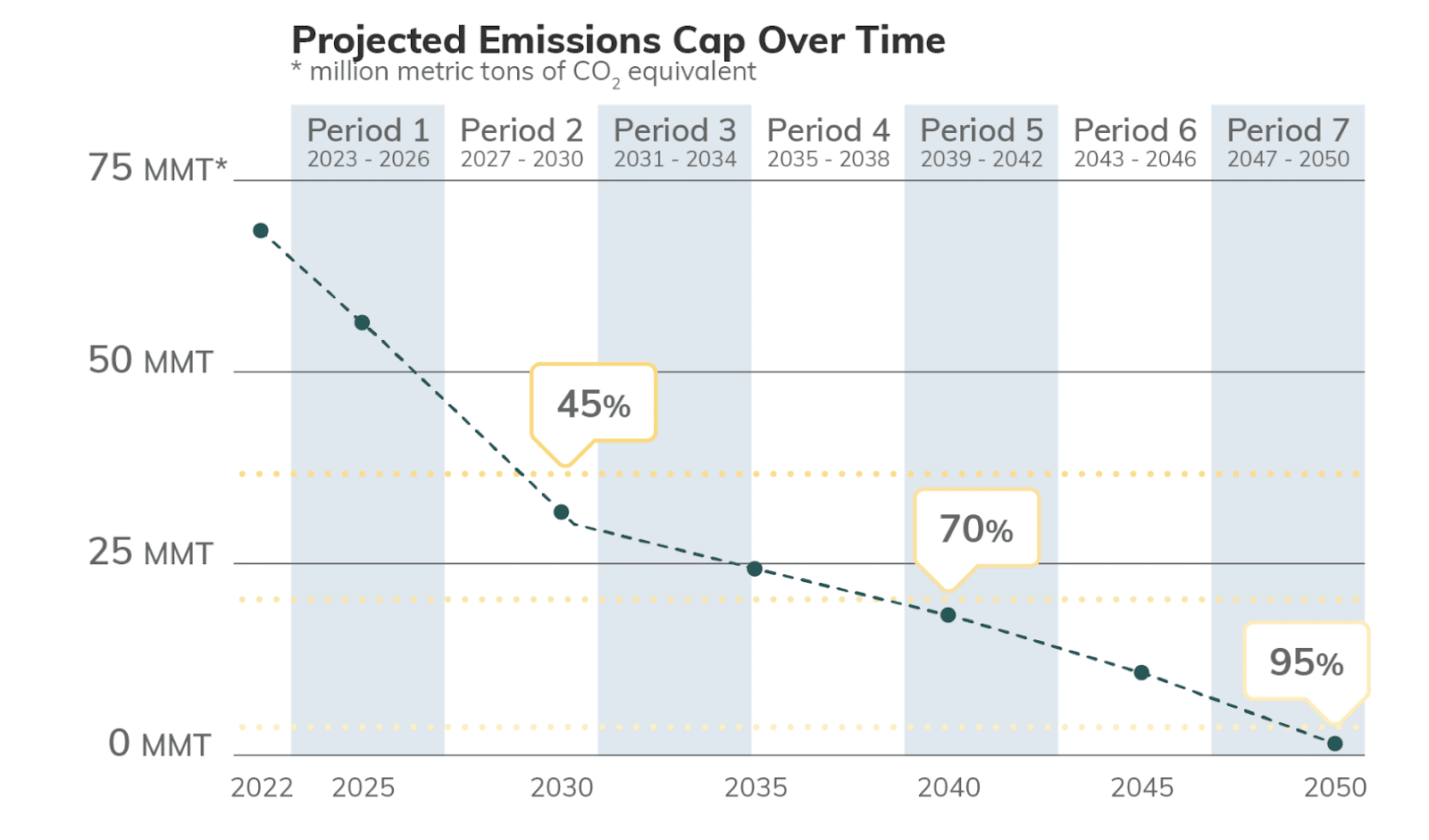Click the 95% reduction callout
1429x840 pixels.
pyautogui.click(x=1306, y=662)
